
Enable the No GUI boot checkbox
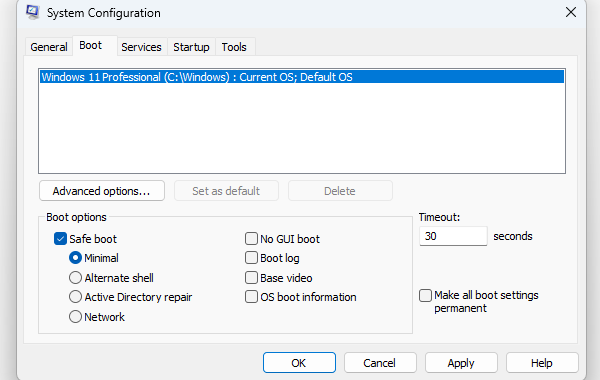point(251,239)
